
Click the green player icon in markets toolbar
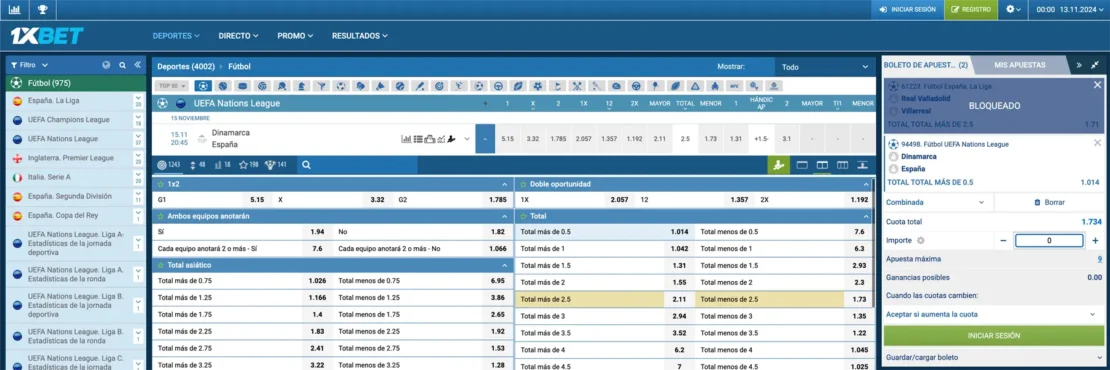click(779, 165)
